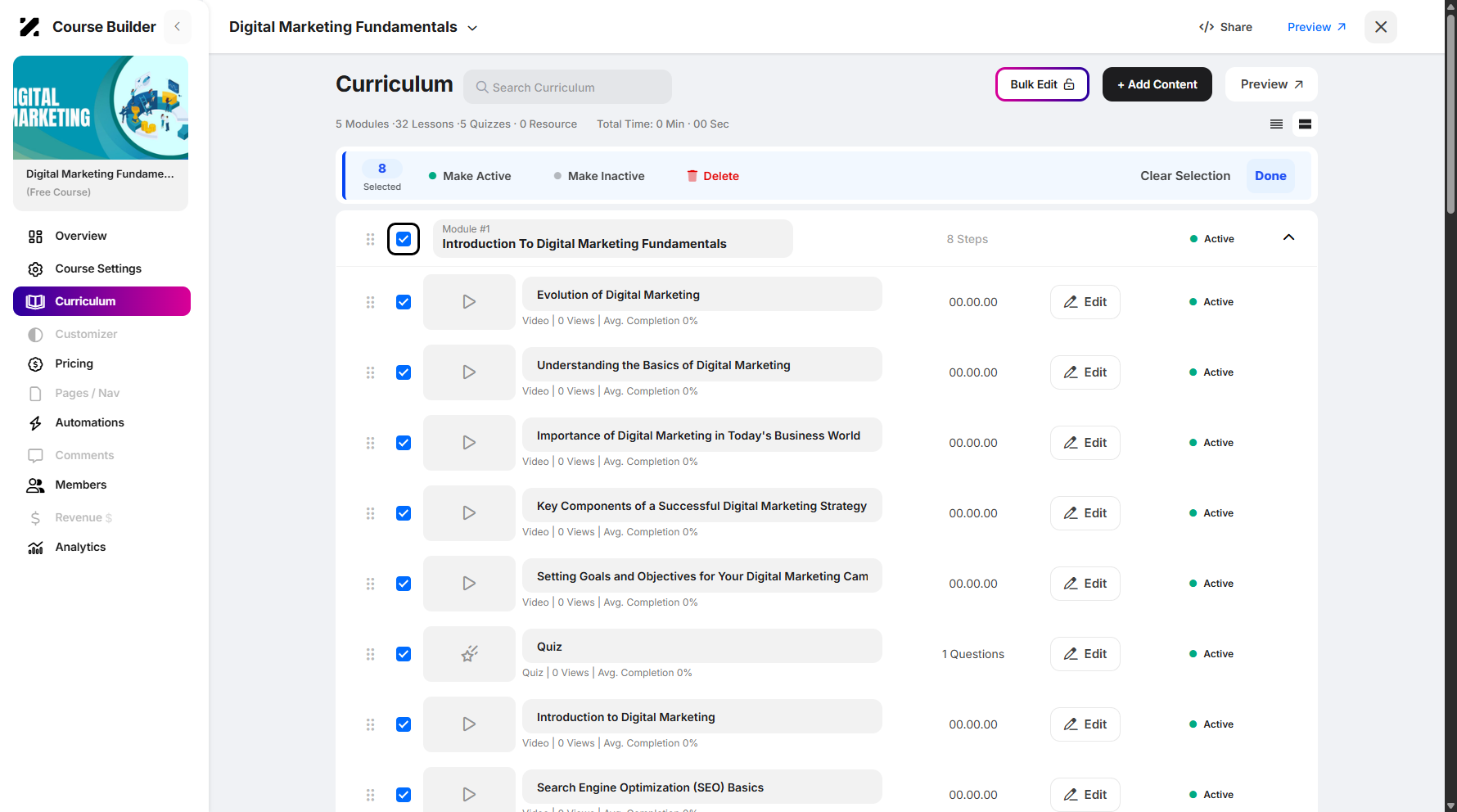Click the Bulk Edit button
The height and width of the screenshot is (812, 1457).
[x=1042, y=84]
